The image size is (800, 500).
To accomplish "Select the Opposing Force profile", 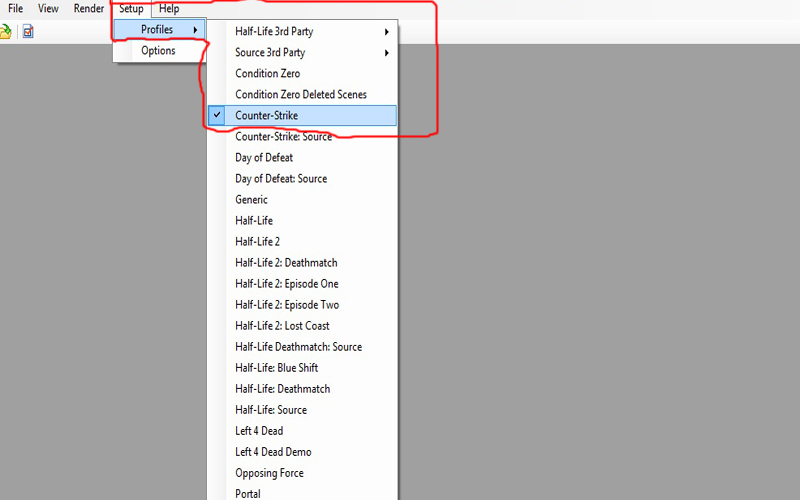I will coord(302,473).
